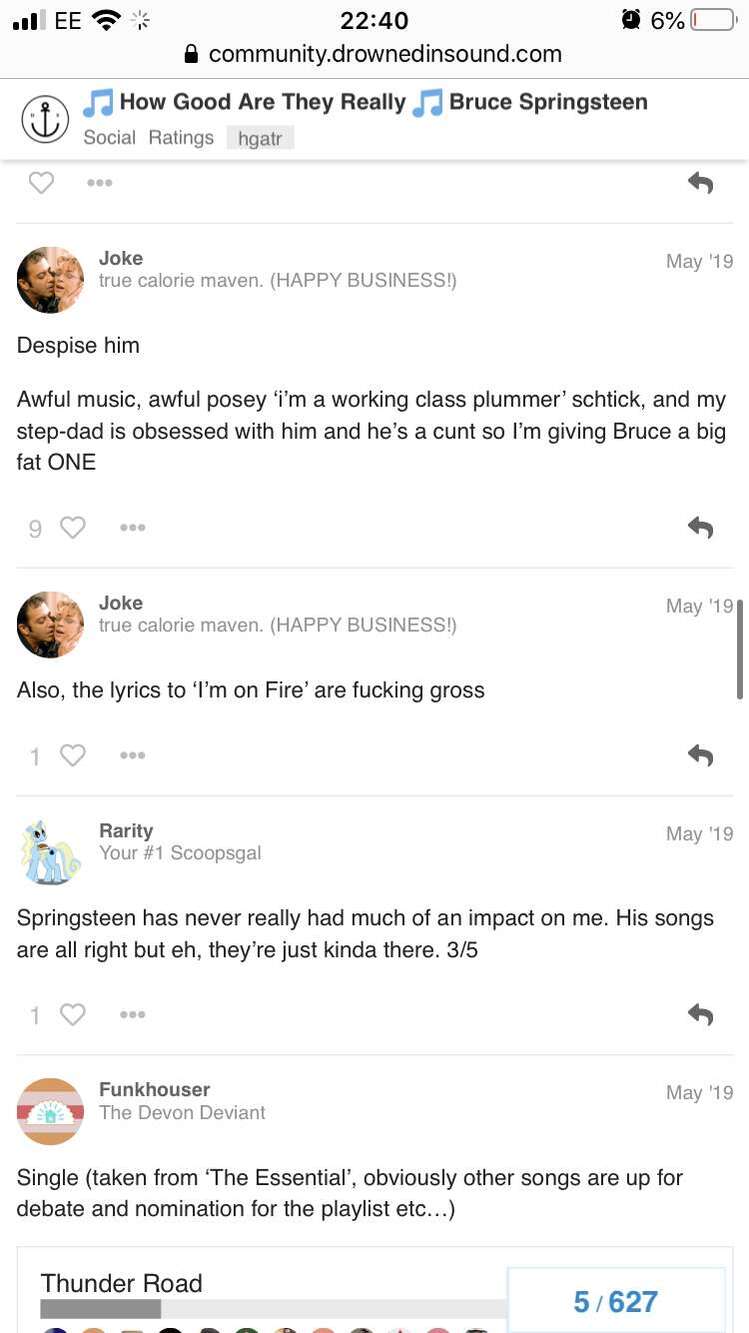Open more actions menu on Rarity's post
The width and height of the screenshot is (749, 1333).
click(x=132, y=1014)
